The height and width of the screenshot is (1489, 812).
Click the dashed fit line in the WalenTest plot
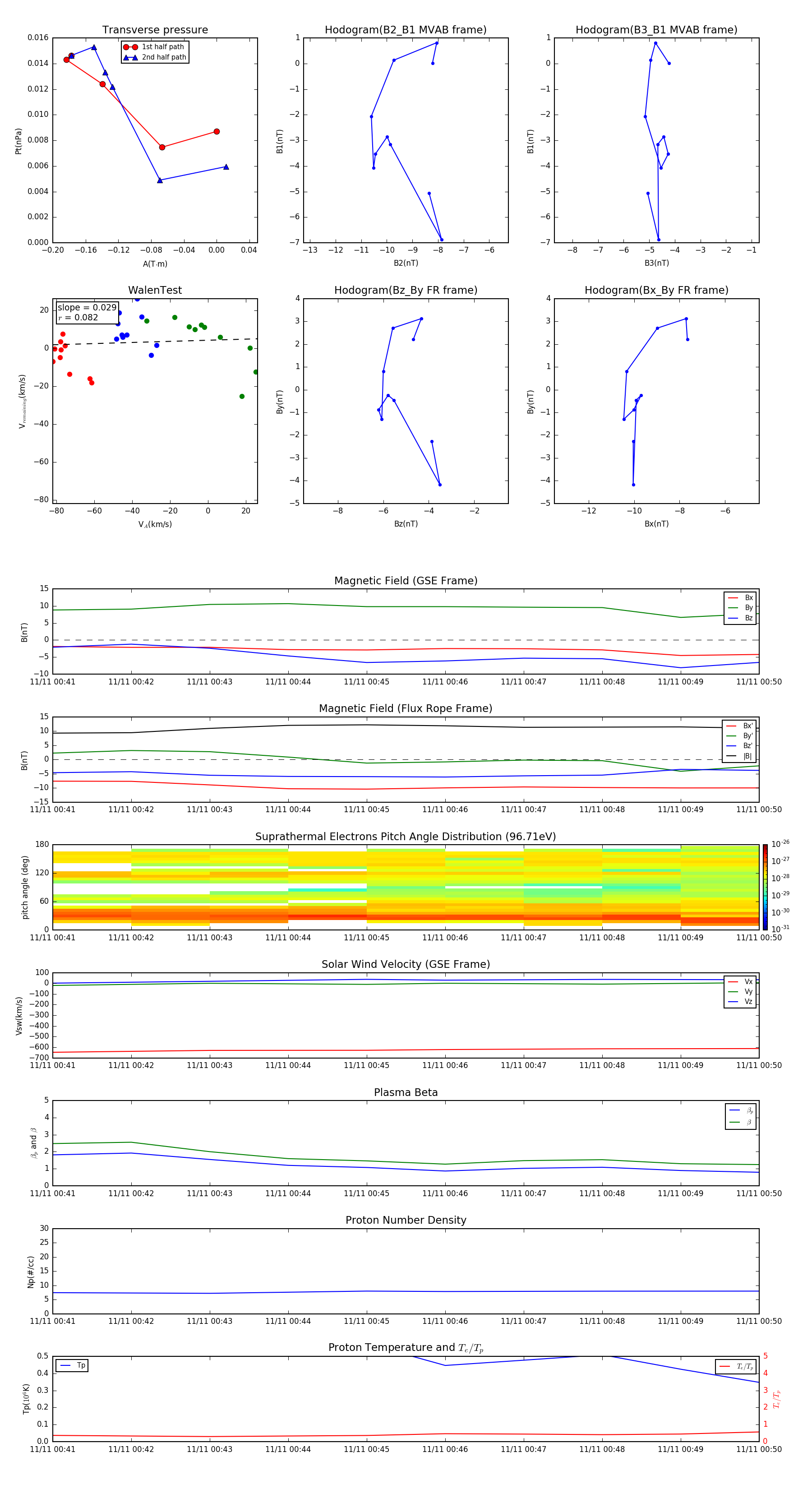pyautogui.click(x=155, y=342)
